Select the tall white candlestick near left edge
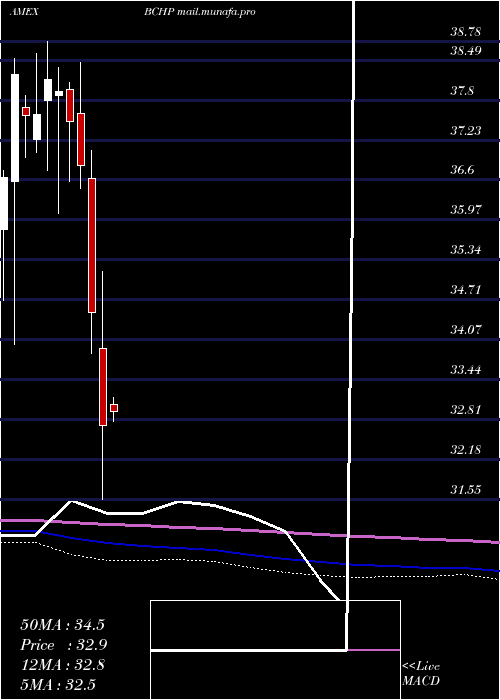 15,128
